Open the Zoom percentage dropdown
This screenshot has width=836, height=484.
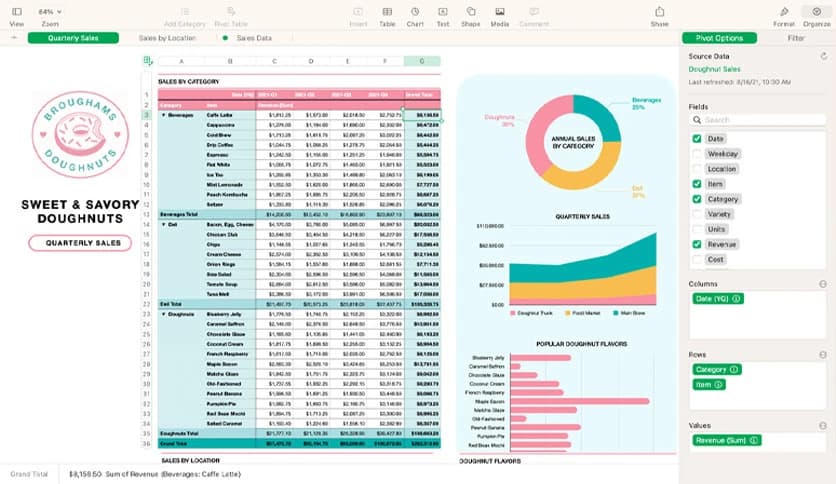47,11
